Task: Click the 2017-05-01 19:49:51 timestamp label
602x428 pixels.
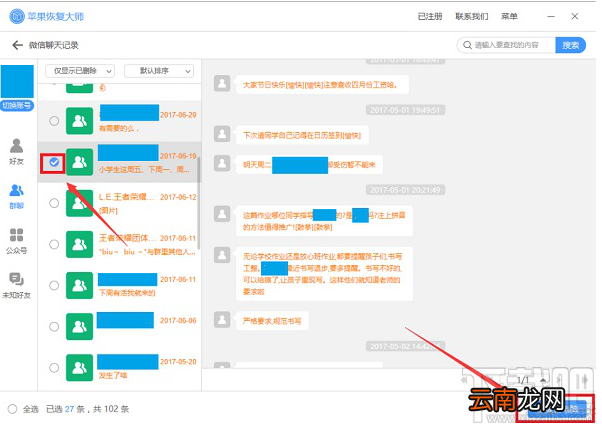Action: coord(405,110)
